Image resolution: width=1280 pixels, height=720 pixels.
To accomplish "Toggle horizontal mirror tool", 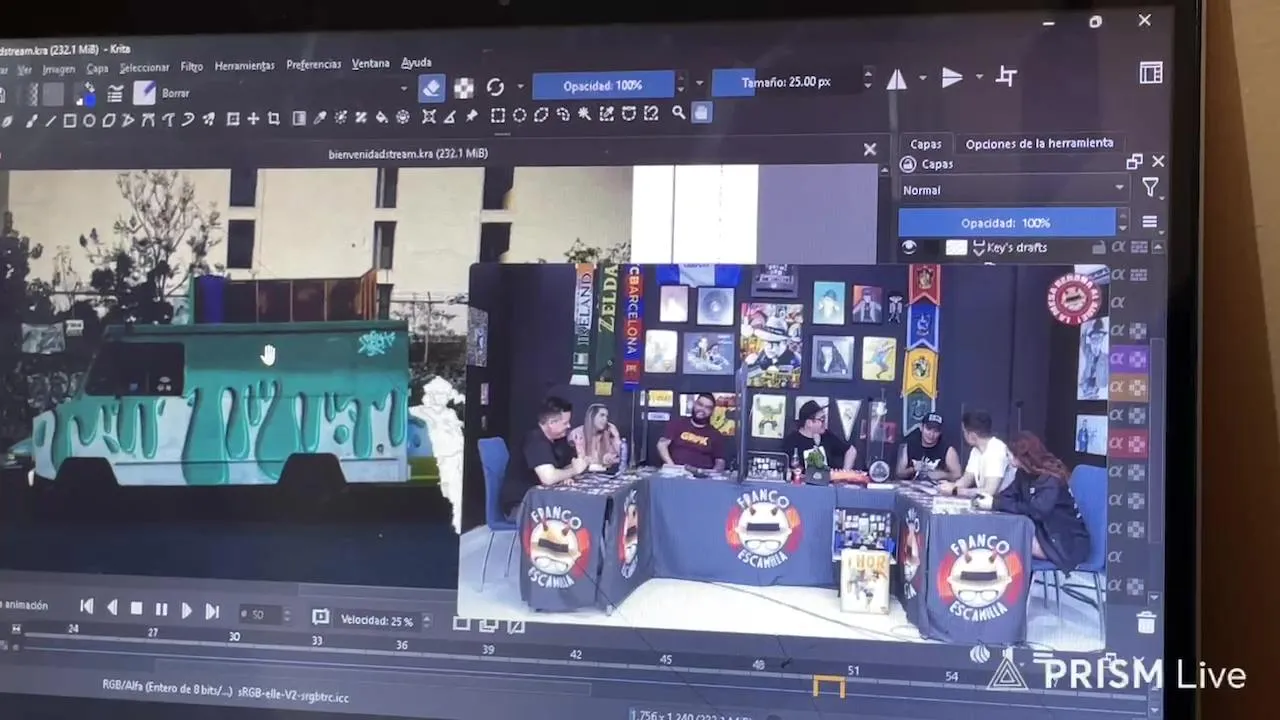I will click(897, 79).
